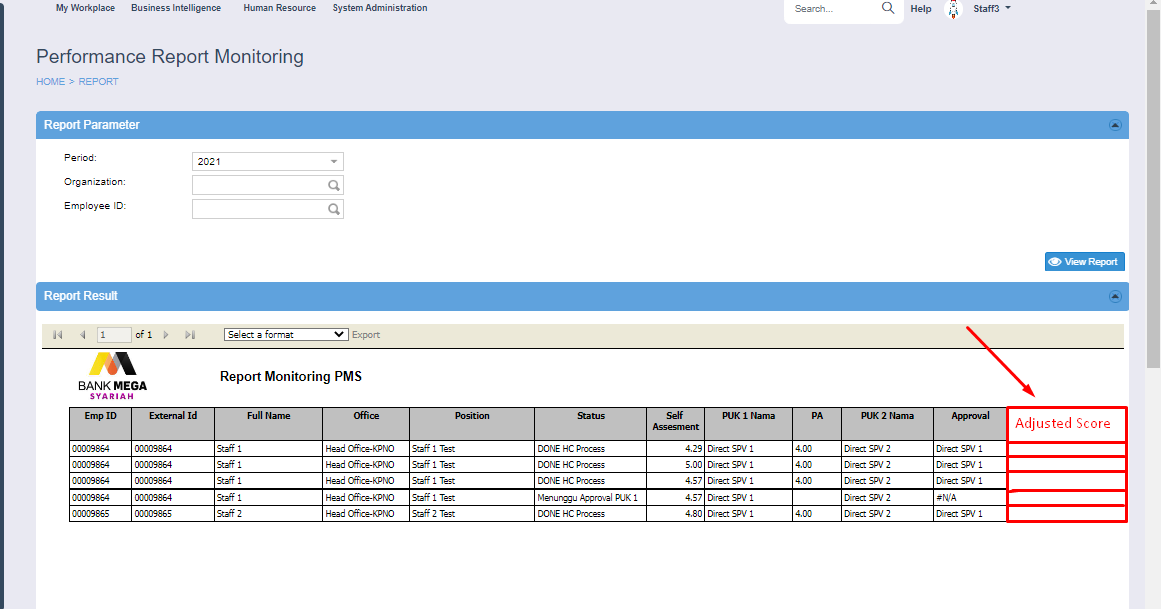The width and height of the screenshot is (1161, 609).
Task: Open the Employee ID lookup magnifier icon
Action: [334, 210]
